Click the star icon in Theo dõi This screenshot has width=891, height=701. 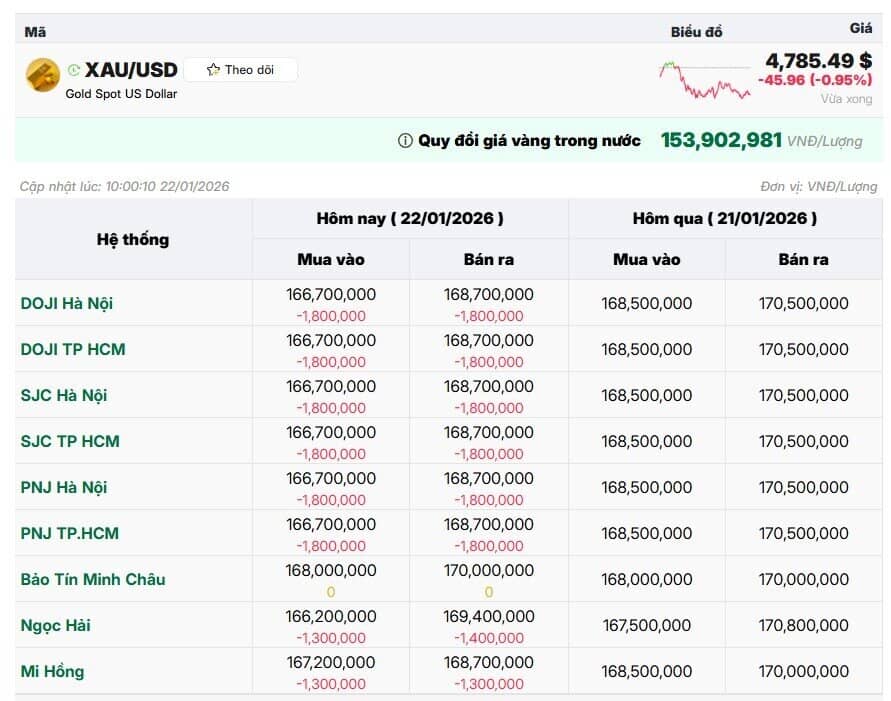coord(213,70)
